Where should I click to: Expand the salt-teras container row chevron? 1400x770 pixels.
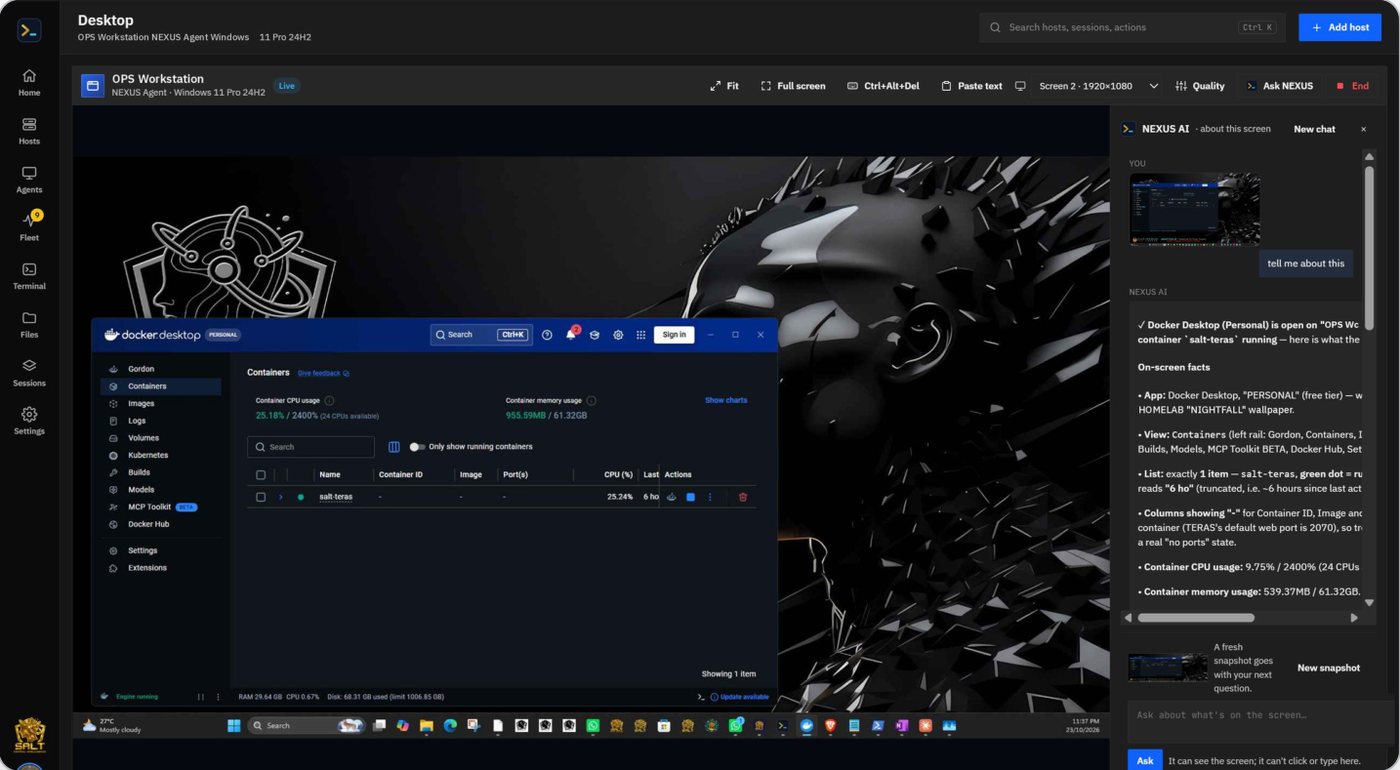(x=281, y=497)
